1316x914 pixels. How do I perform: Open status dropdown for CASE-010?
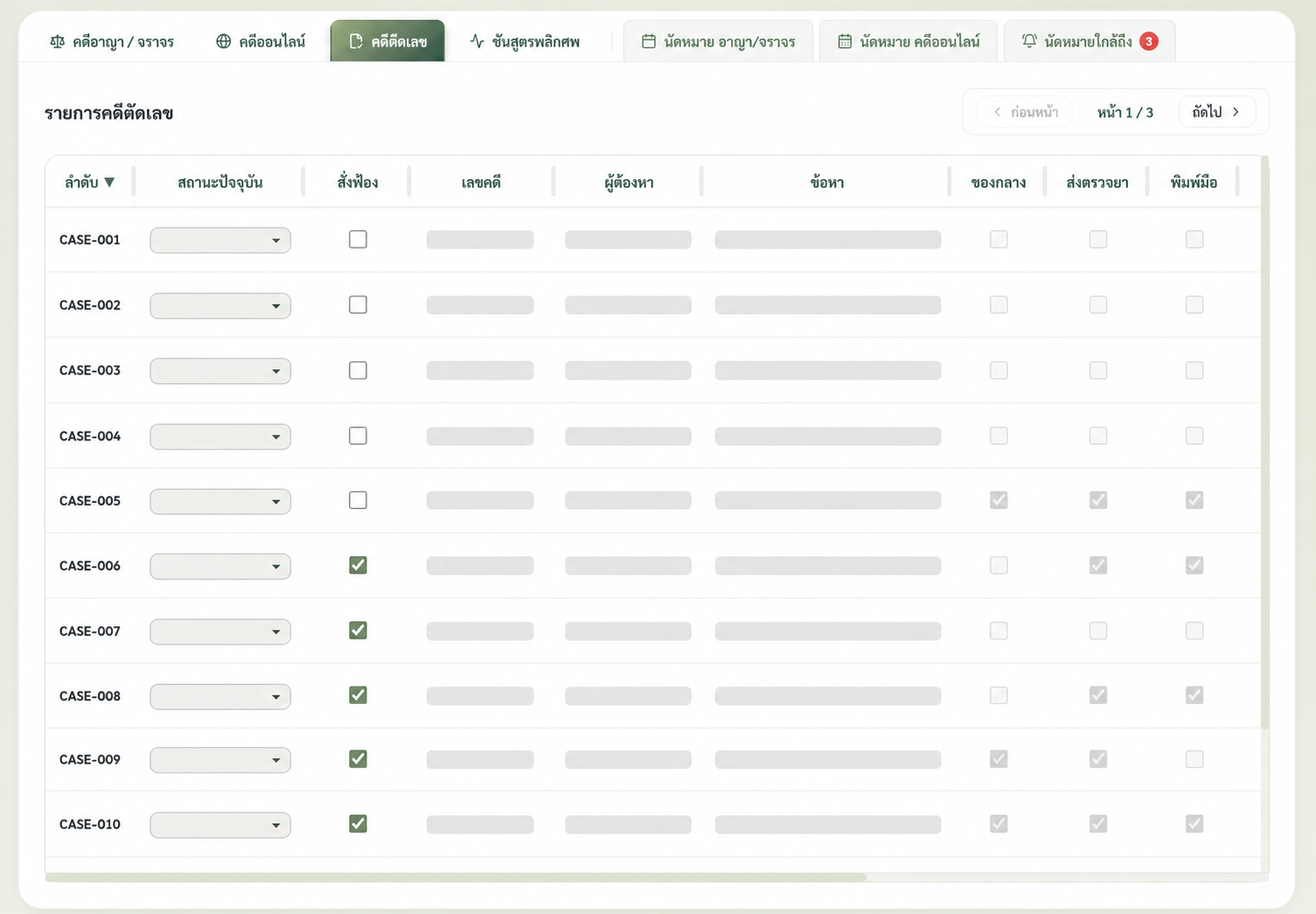pos(220,825)
